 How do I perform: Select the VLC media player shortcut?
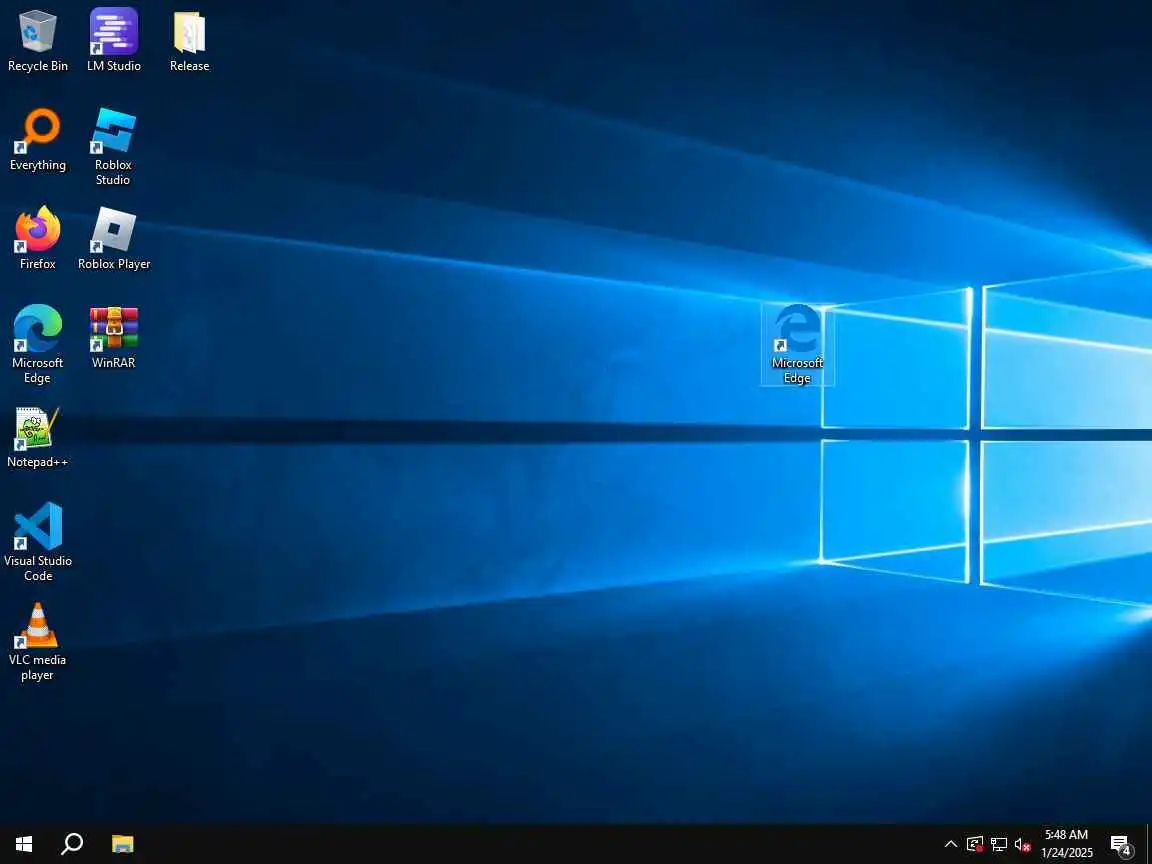pos(37,641)
